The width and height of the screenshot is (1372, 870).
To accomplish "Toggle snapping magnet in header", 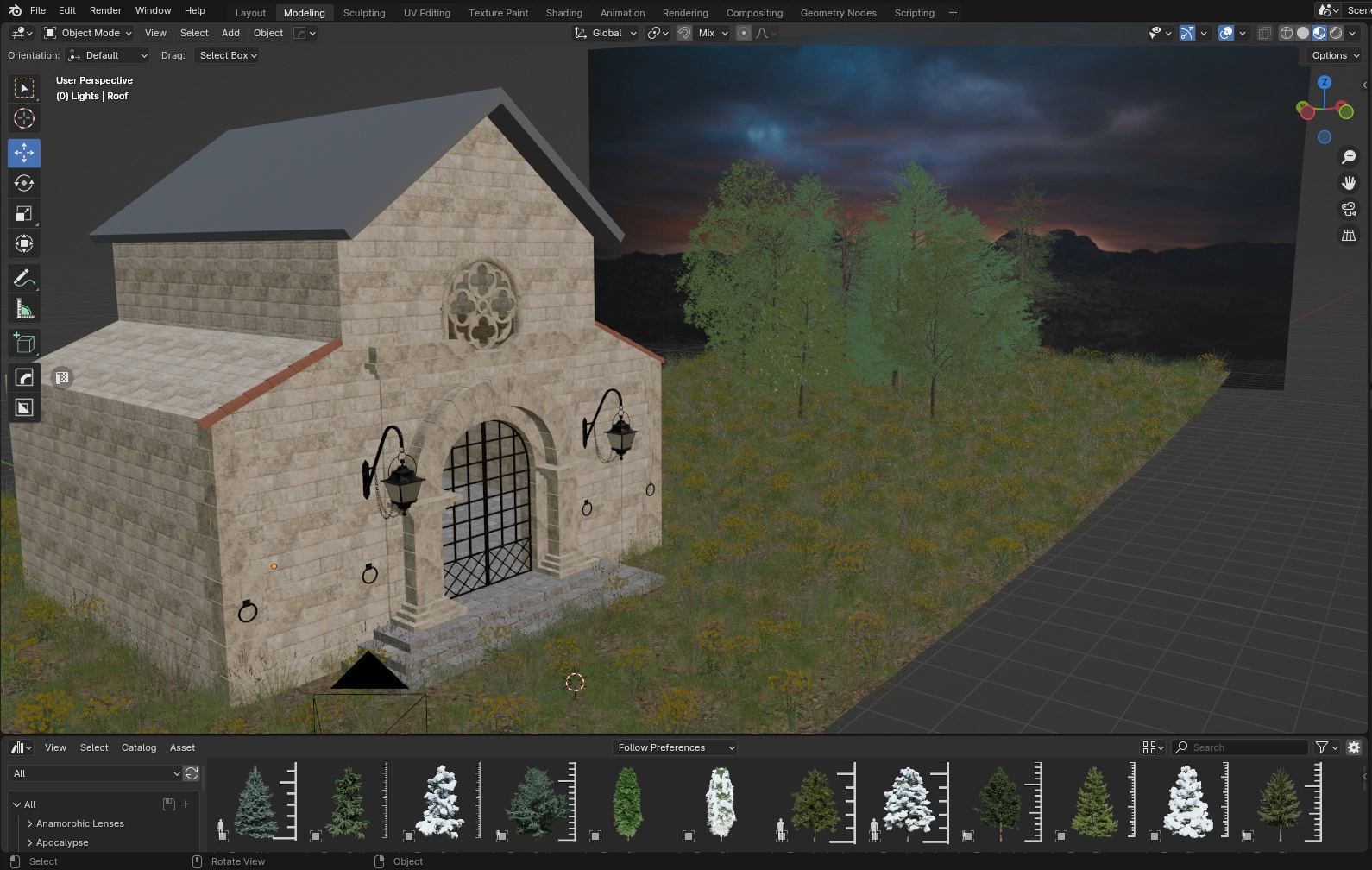I will [683, 33].
